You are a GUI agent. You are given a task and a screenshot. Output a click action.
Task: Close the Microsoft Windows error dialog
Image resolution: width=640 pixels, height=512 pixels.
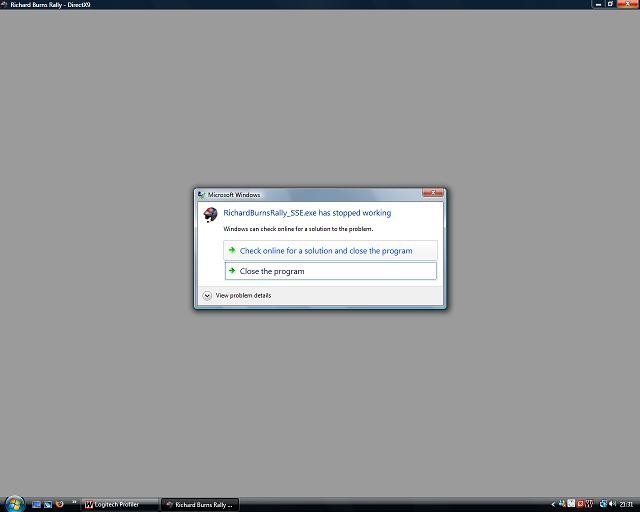pyautogui.click(x=433, y=193)
